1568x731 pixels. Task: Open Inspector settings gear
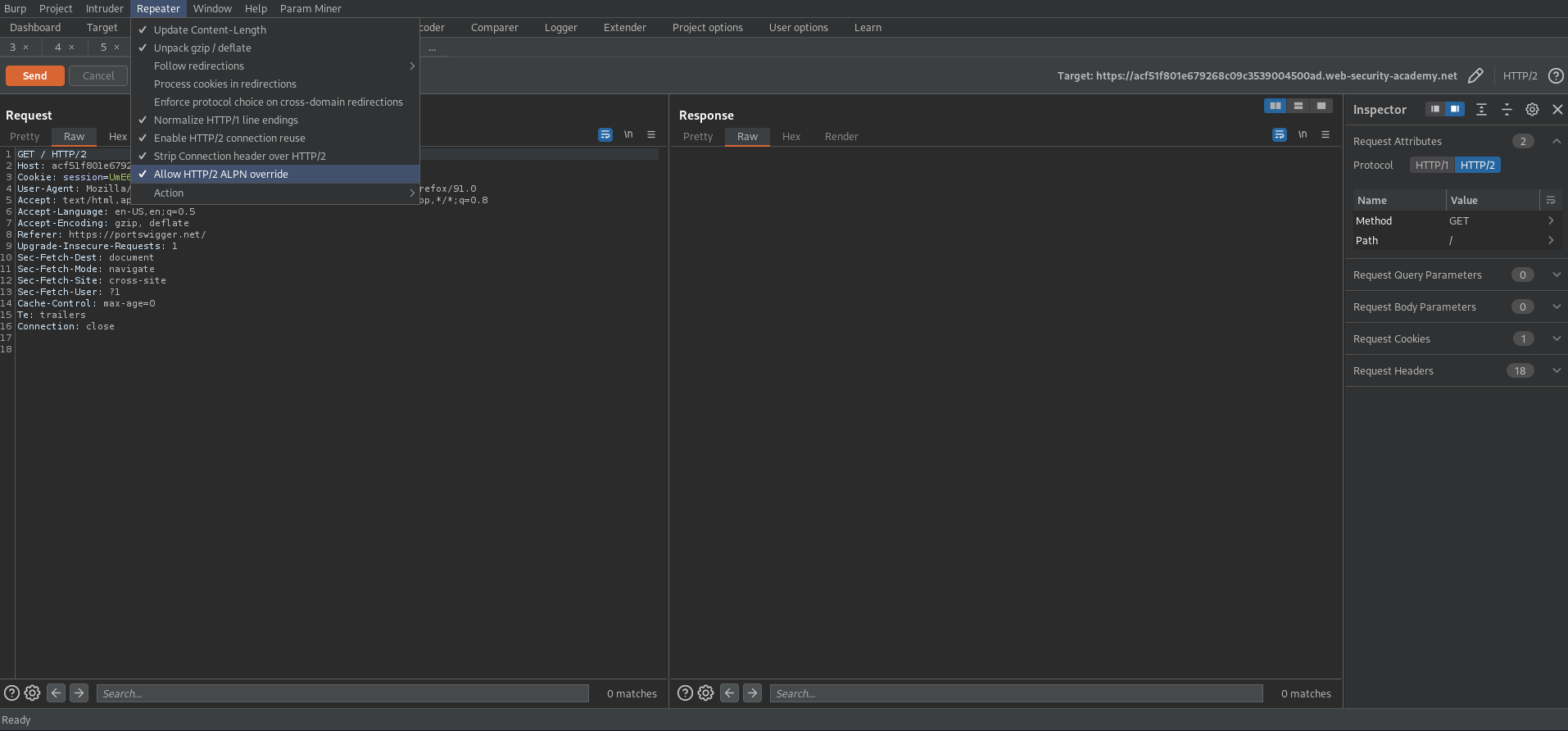point(1532,109)
